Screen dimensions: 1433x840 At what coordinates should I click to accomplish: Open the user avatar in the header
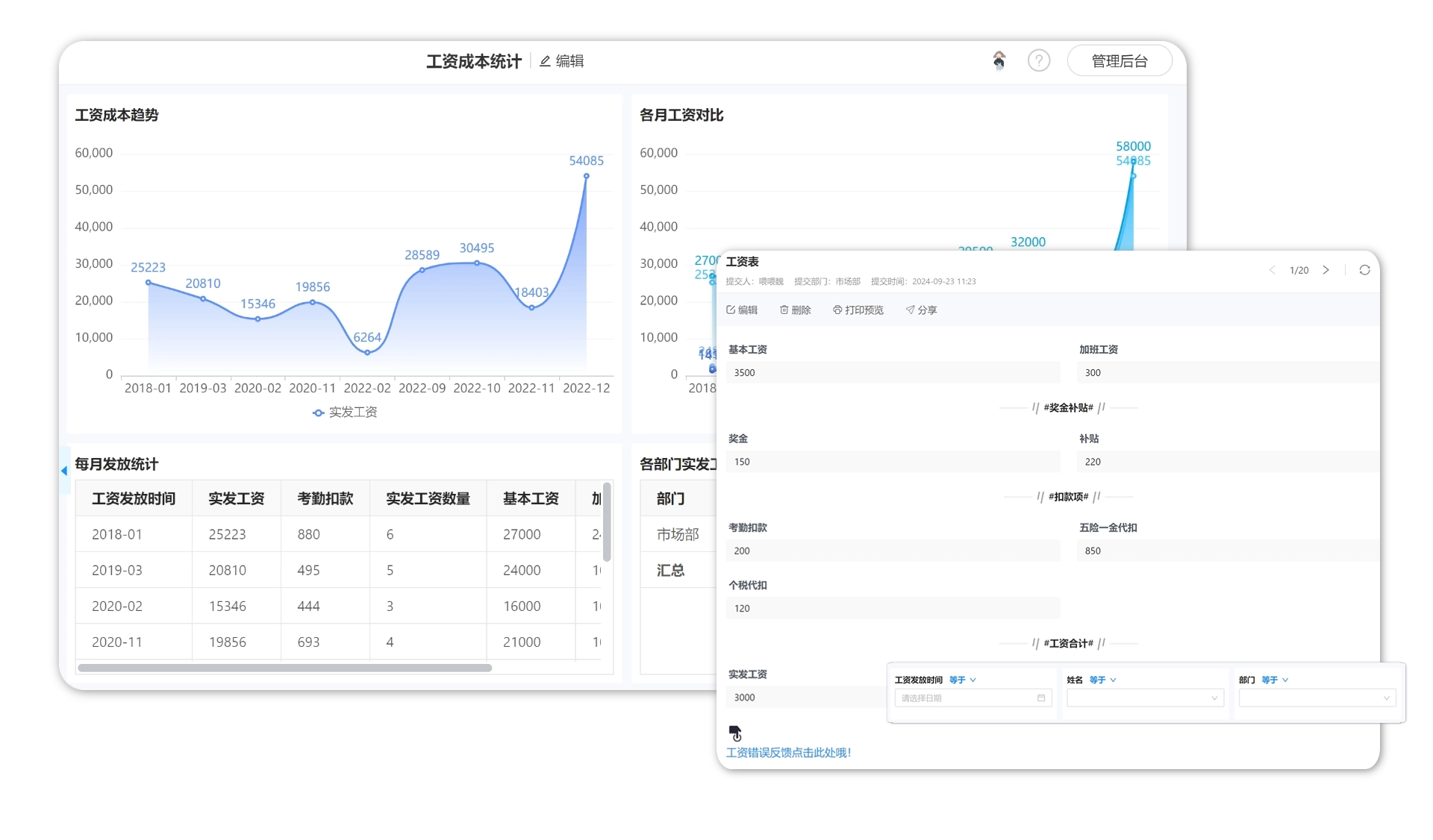point(999,60)
